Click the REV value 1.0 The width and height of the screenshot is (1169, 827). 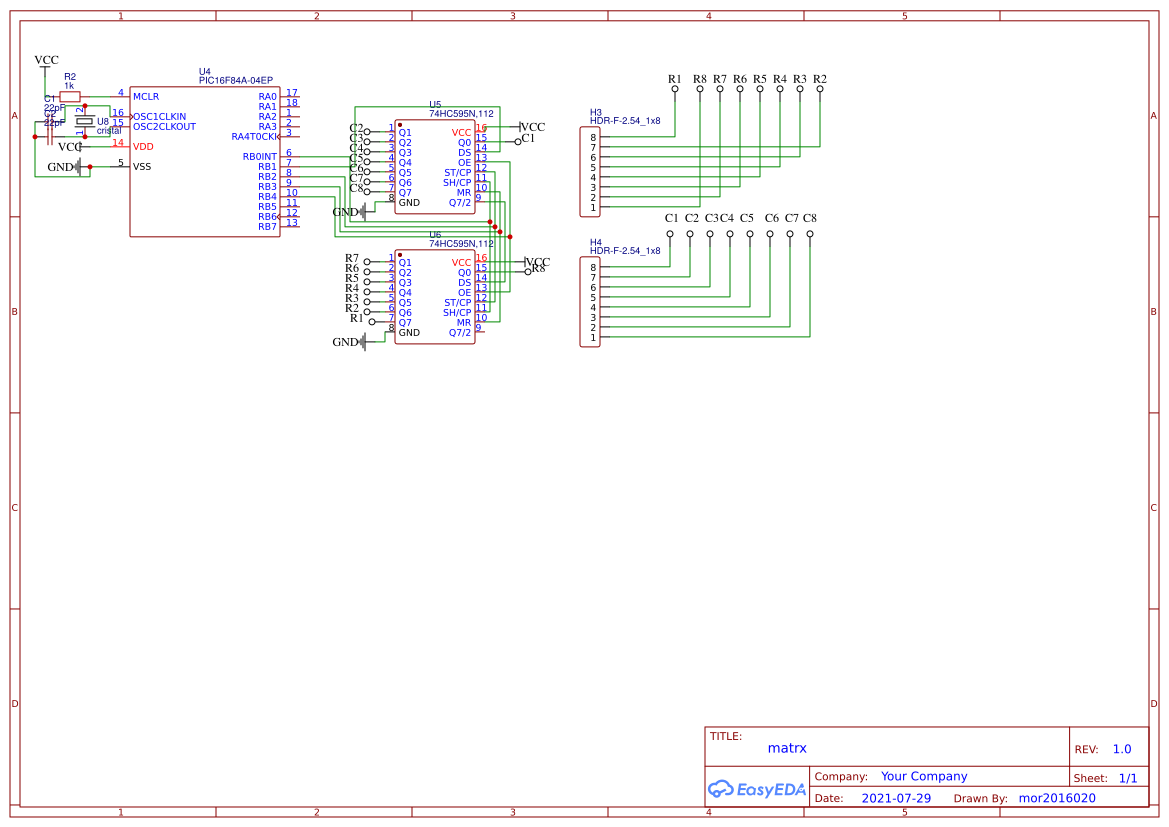pyautogui.click(x=1122, y=748)
